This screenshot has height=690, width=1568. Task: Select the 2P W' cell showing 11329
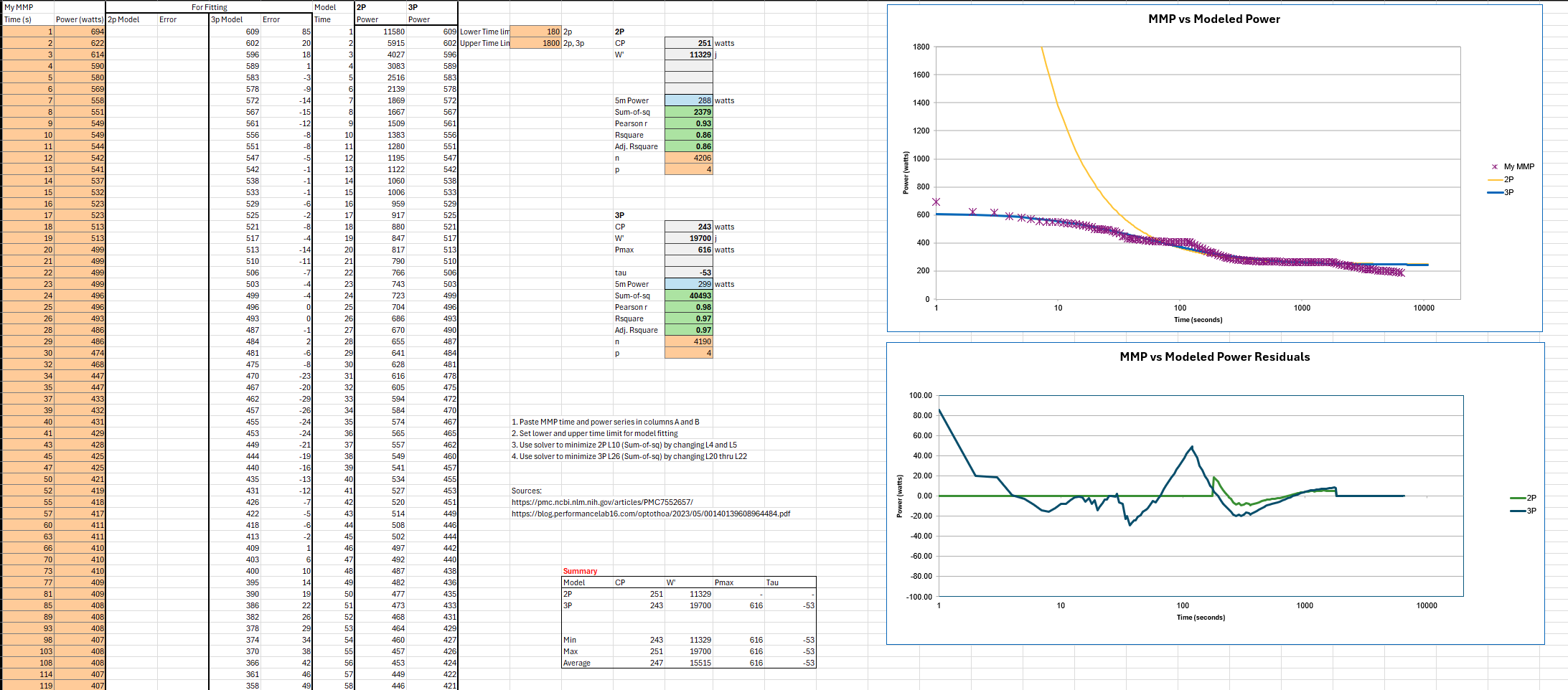point(689,55)
